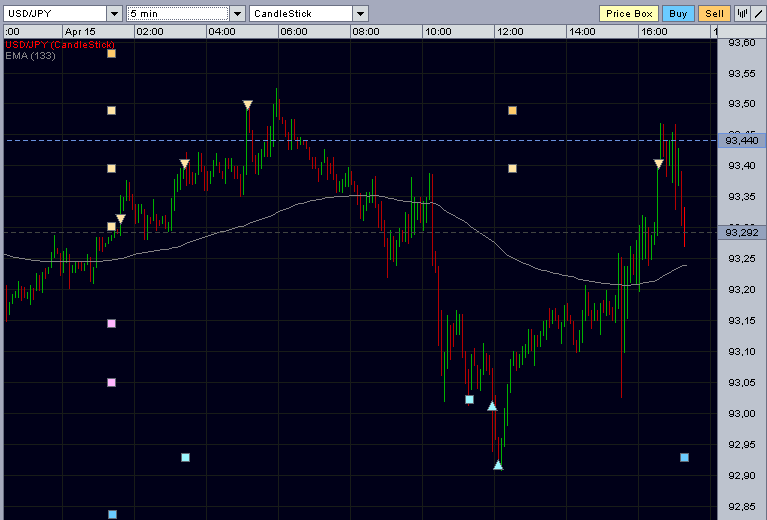The width and height of the screenshot is (767, 520).
Task: Click the blue Buy button
Action: pyautogui.click(x=678, y=14)
